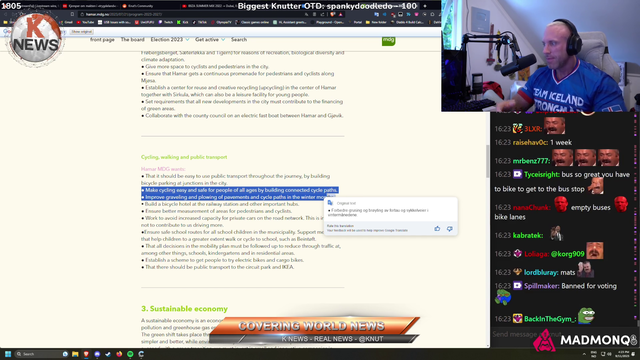Click the Cycling, walking and public transport heading
The width and height of the screenshot is (640, 360).
(x=184, y=157)
